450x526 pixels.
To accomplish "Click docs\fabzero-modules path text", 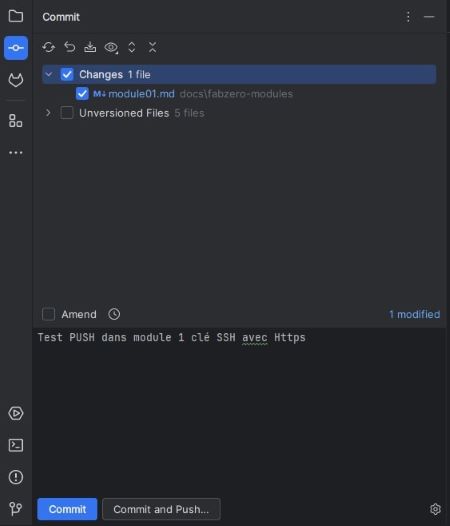I will click(236, 94).
